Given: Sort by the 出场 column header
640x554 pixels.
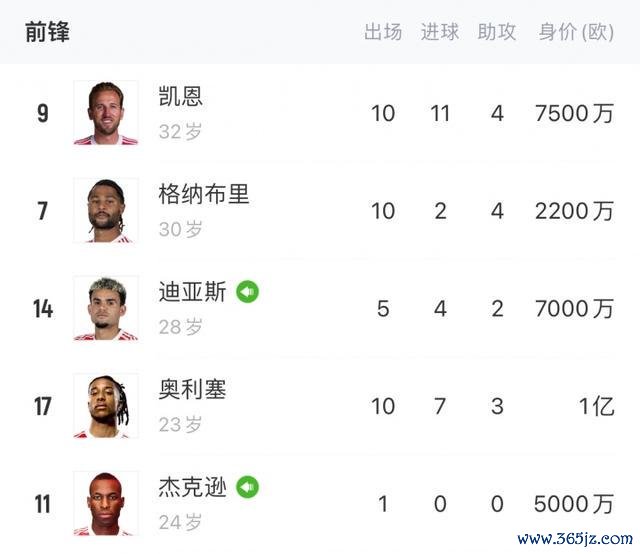Looking at the screenshot, I should pyautogui.click(x=383, y=32).
